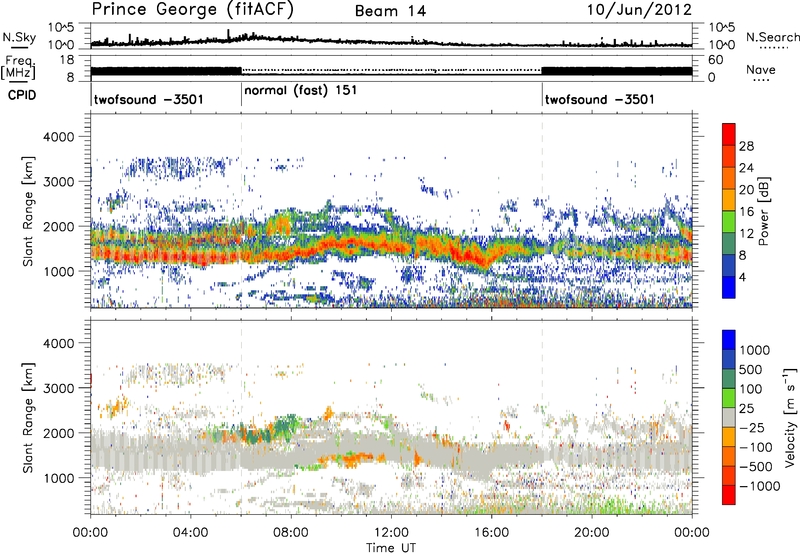Click blue segment of Power colorbar
This screenshot has height=554, width=800.
click(729, 287)
